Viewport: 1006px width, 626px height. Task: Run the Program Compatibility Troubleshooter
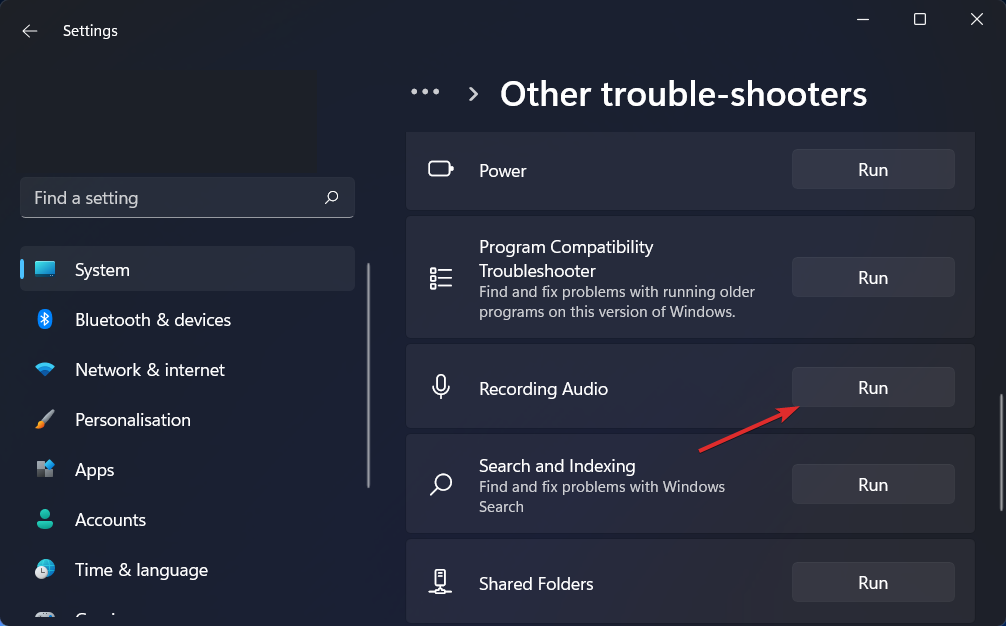[873, 278]
